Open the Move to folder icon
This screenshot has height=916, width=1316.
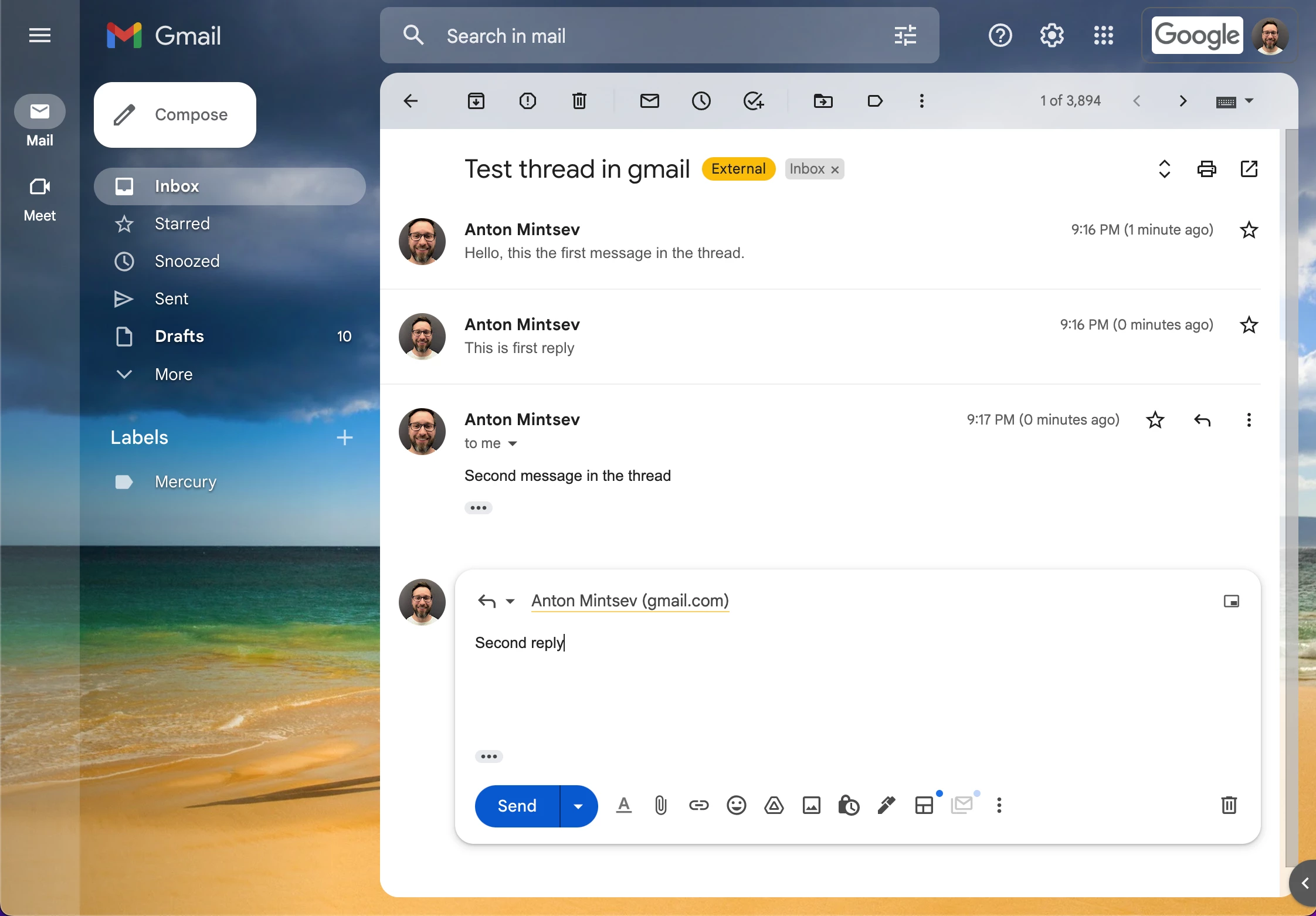click(x=823, y=101)
